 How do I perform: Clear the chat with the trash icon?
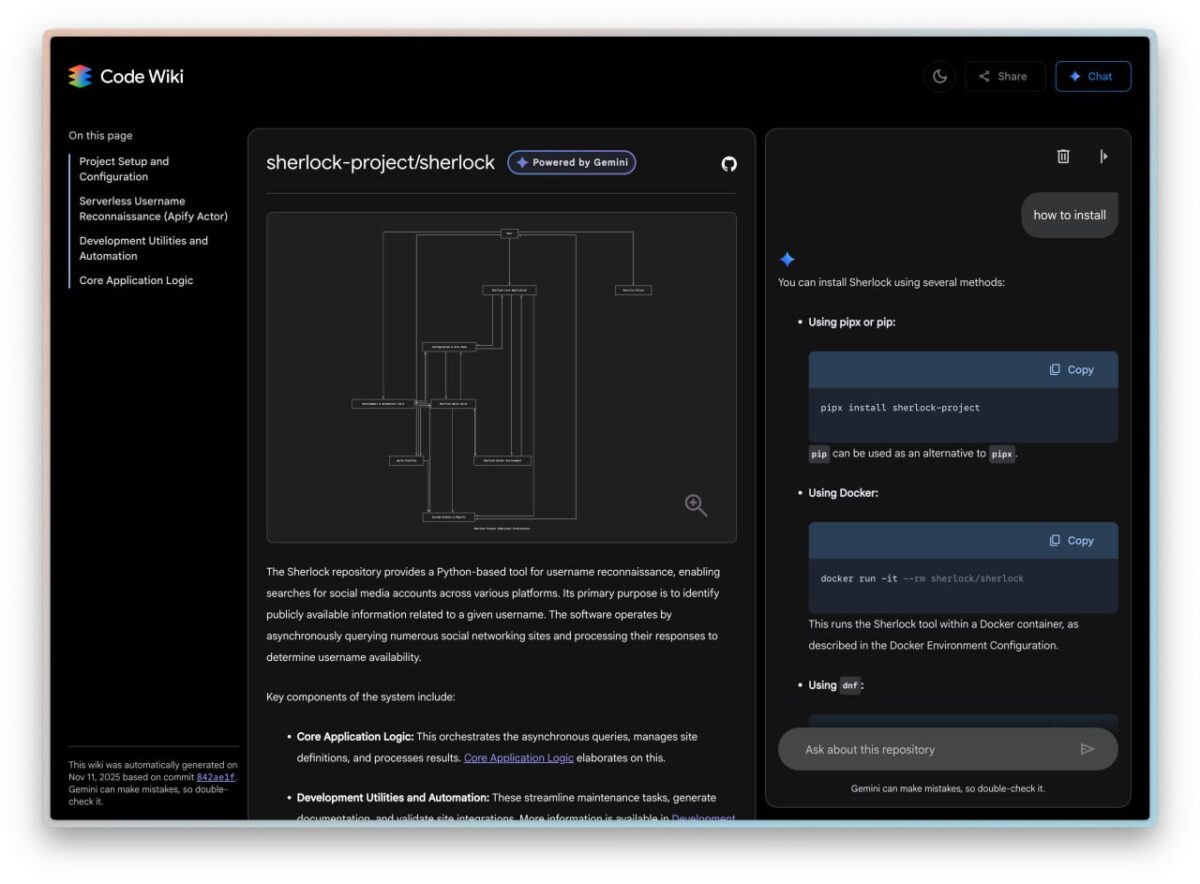(x=1062, y=156)
